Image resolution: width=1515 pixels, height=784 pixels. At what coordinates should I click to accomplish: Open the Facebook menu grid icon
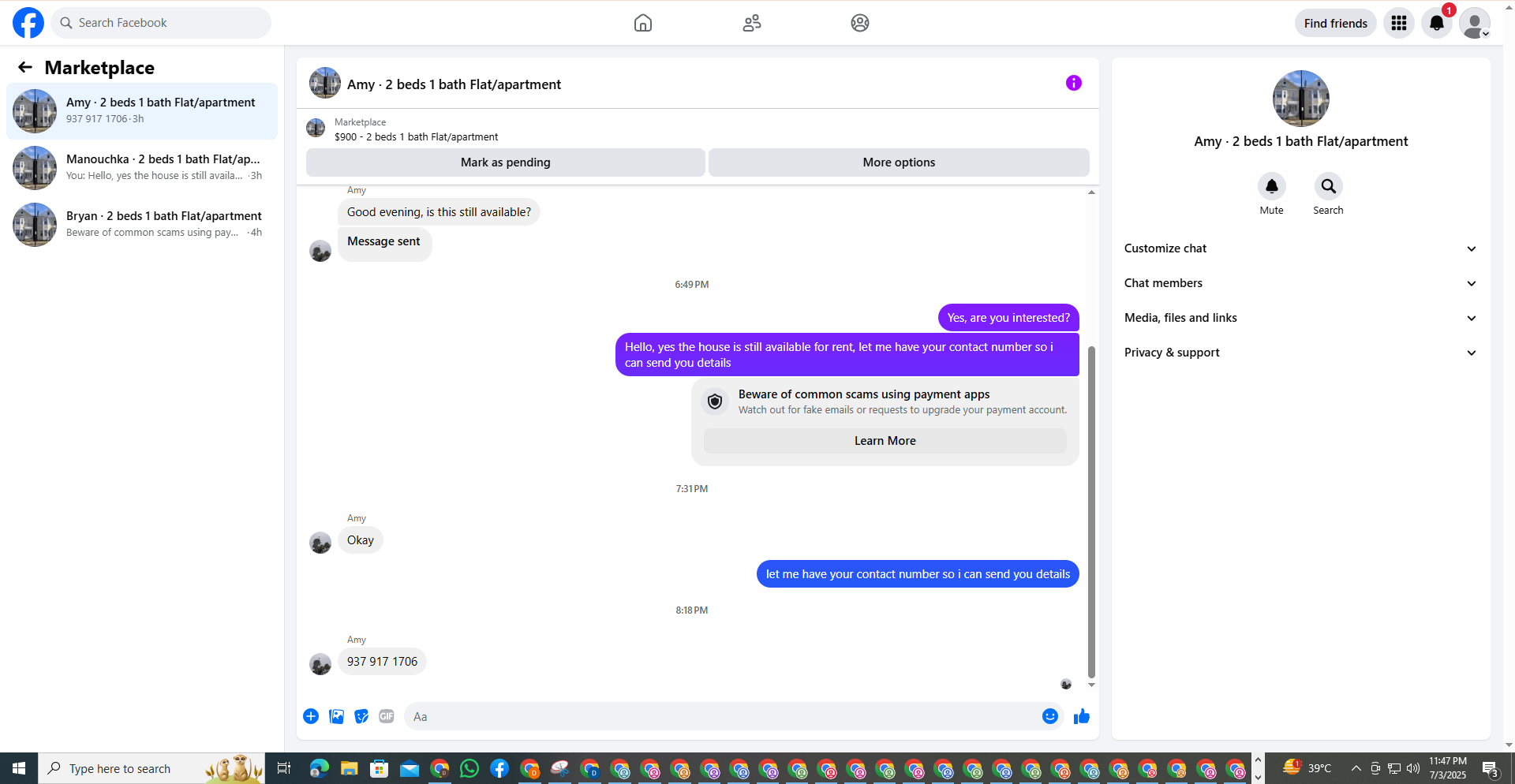tap(1399, 23)
